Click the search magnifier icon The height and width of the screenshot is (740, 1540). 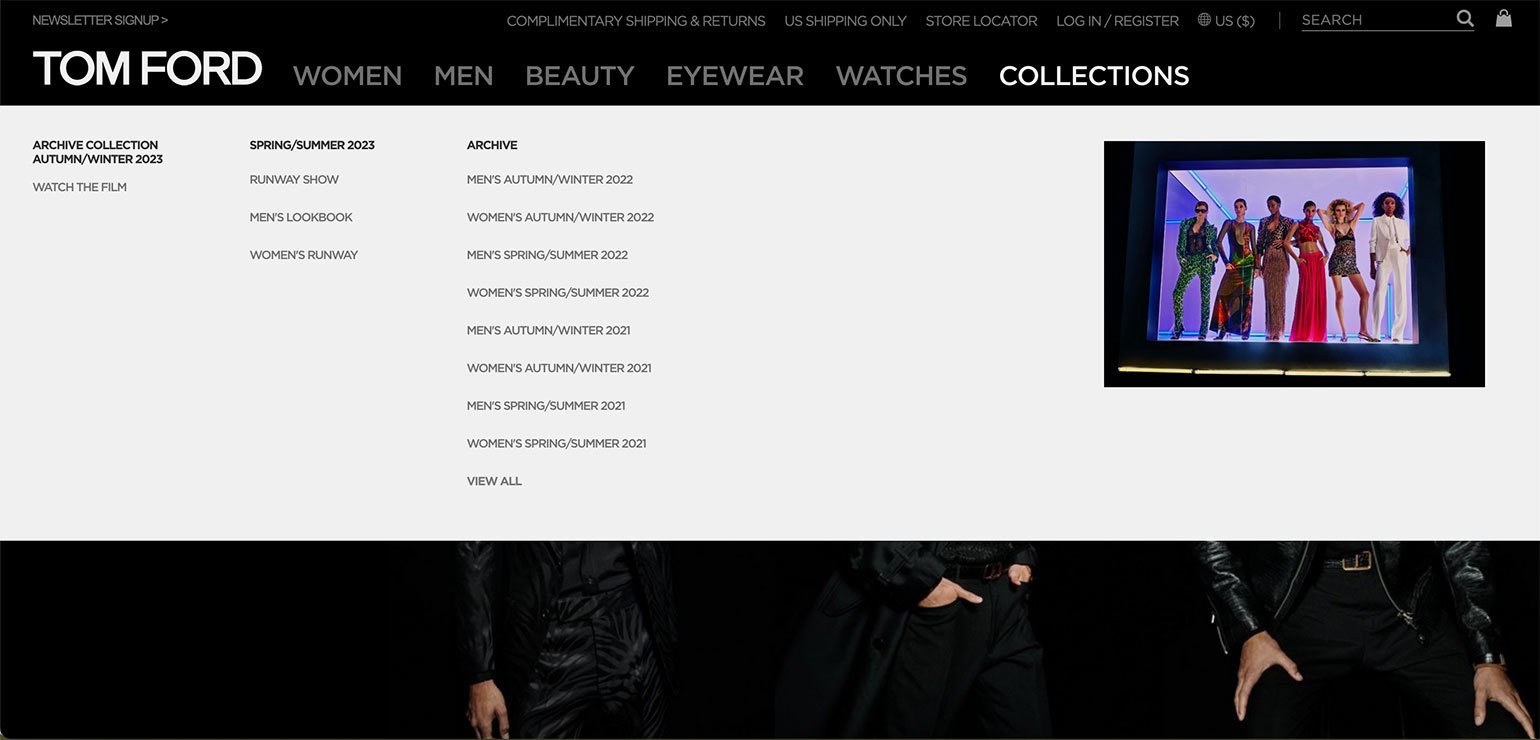pyautogui.click(x=1465, y=19)
